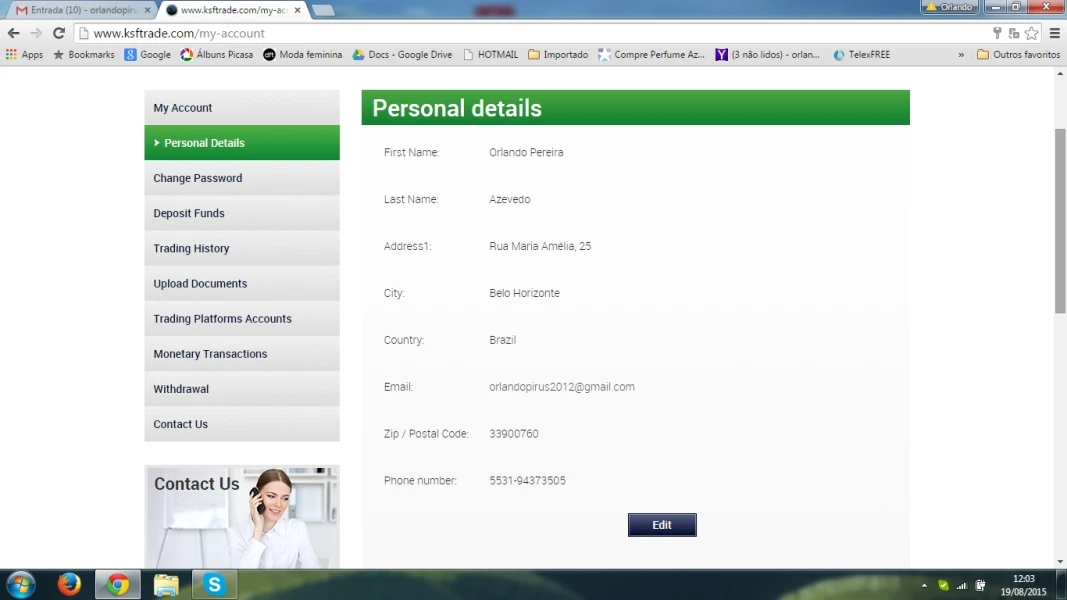Image resolution: width=1067 pixels, height=600 pixels.
Task: Click the Contact Us banner image
Action: (242, 517)
